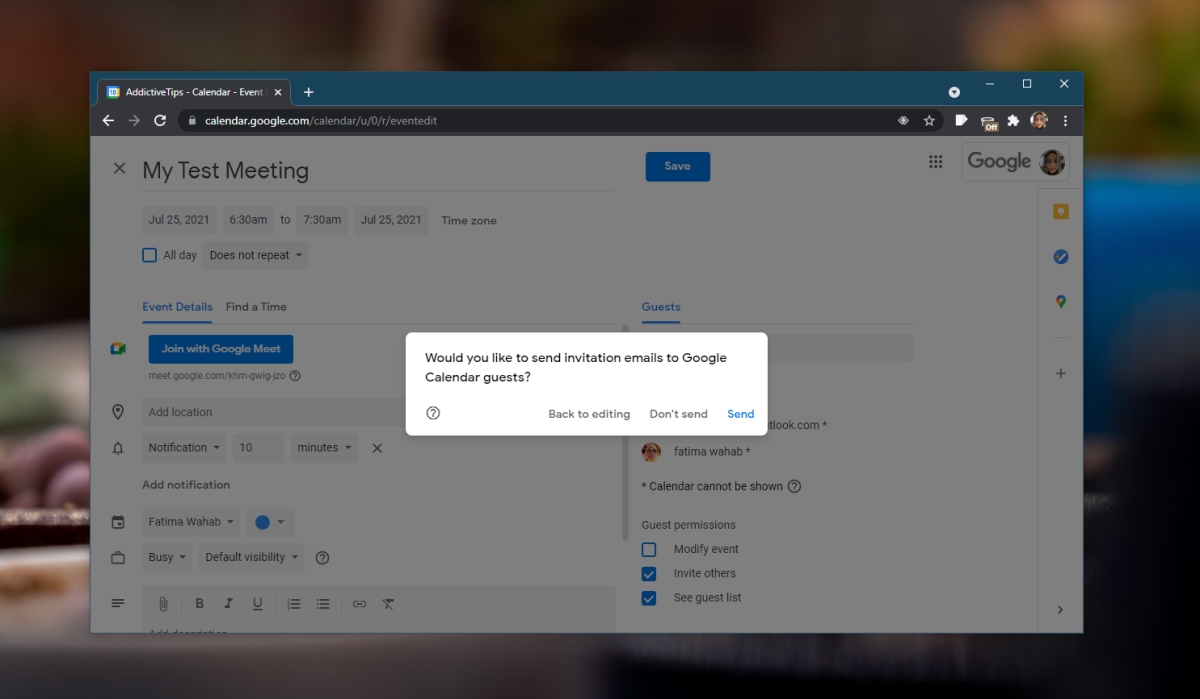Choose Don't send in the dialog
This screenshot has width=1200, height=699.
point(678,414)
